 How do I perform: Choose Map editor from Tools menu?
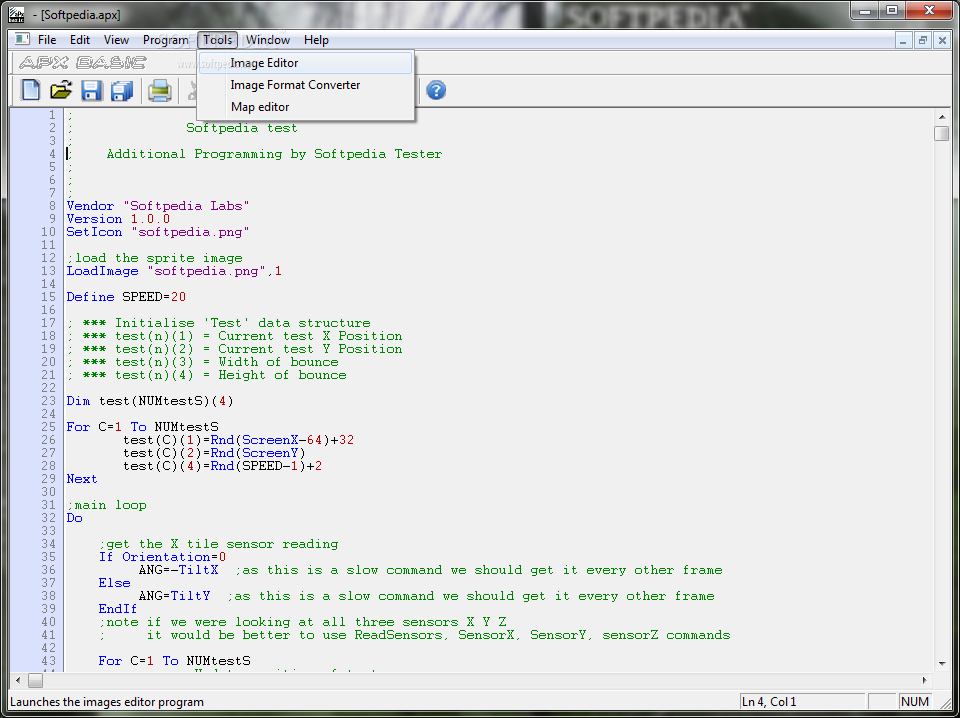[x=306, y=107]
